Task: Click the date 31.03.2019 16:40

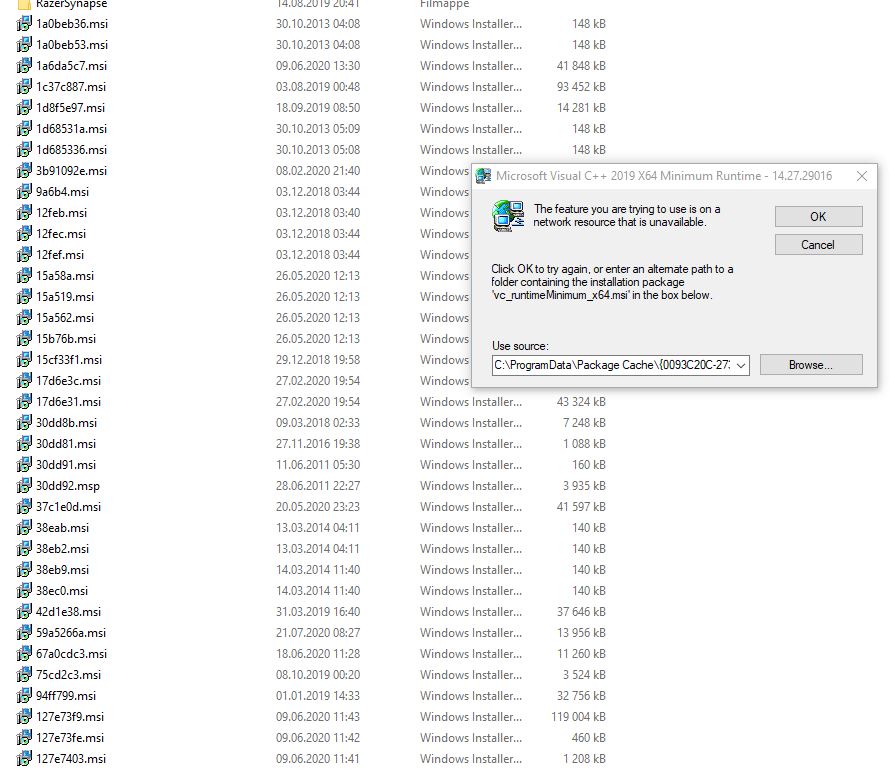Action: [318, 612]
